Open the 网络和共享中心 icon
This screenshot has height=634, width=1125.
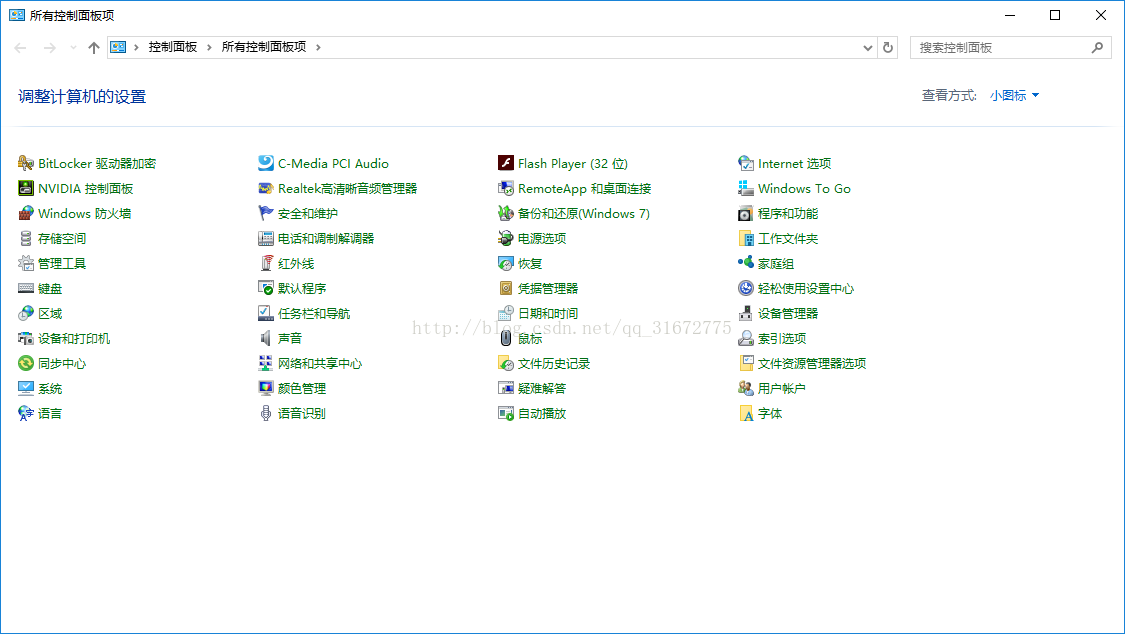point(266,364)
